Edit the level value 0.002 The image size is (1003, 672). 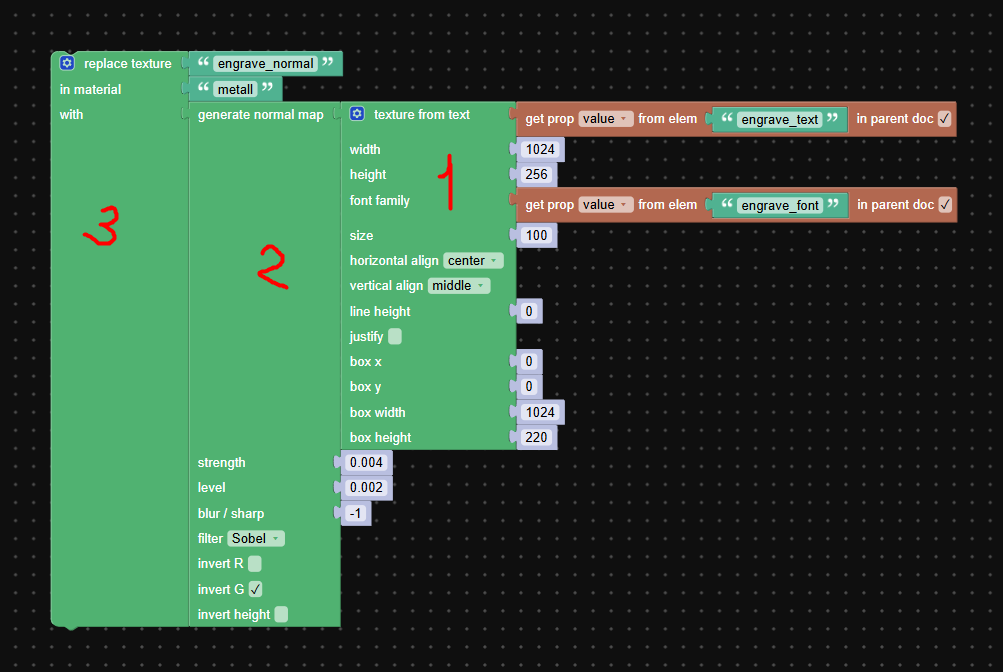tap(366, 487)
